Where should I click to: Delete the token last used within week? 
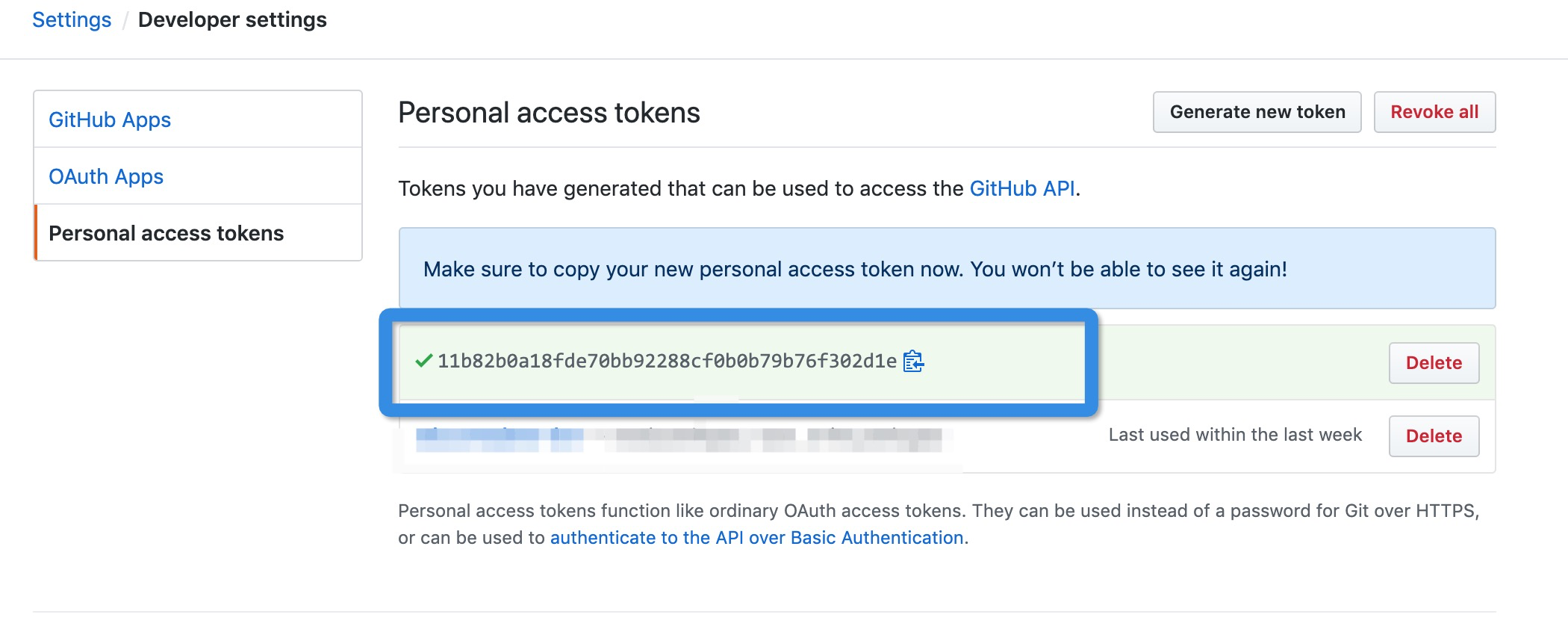[x=1434, y=436]
